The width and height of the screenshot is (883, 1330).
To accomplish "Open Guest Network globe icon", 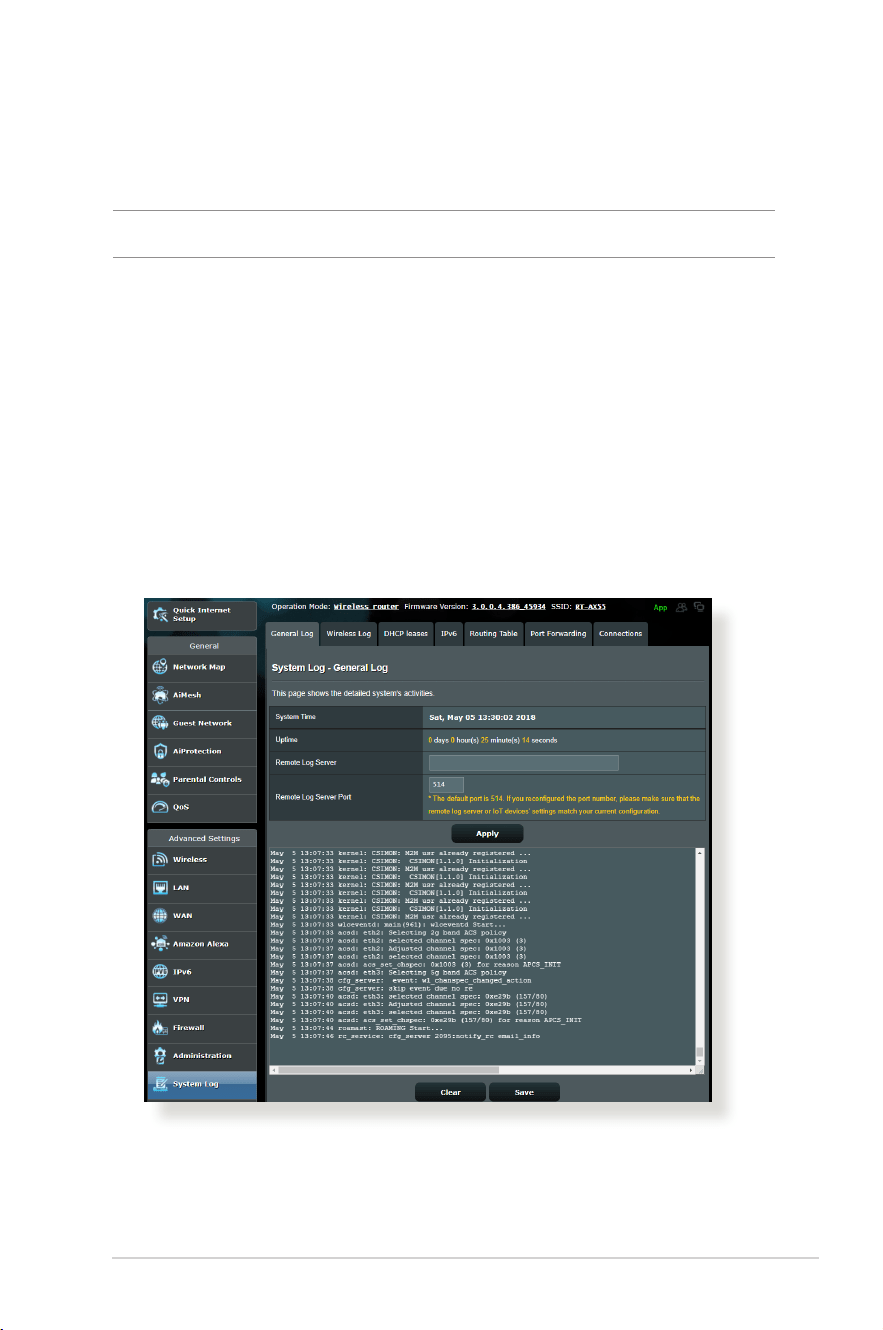I will click(x=160, y=723).
